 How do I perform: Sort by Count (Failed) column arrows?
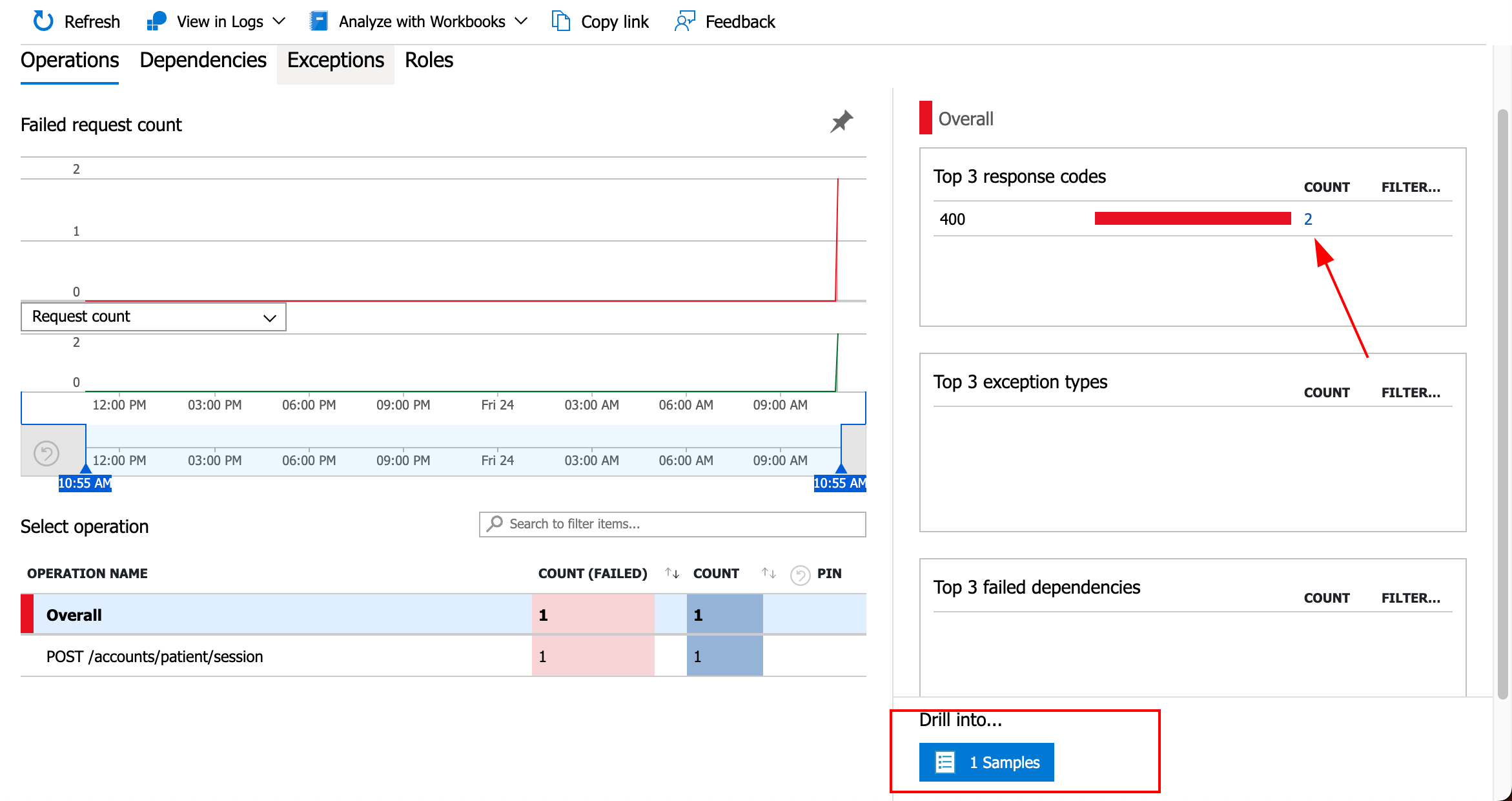[672, 573]
